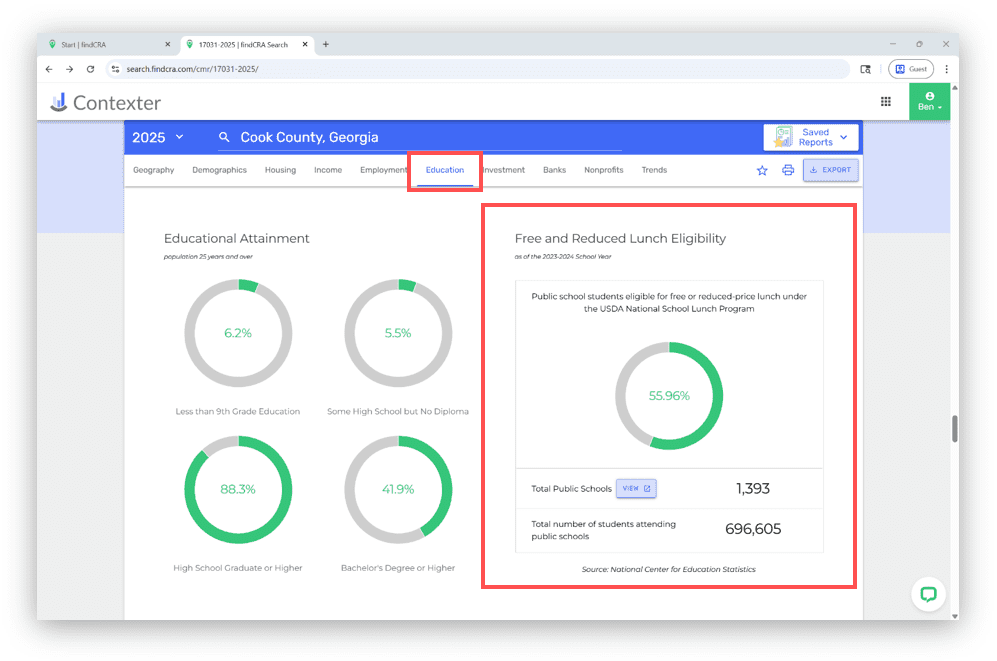Screen dimensions: 997x661
Task: Open new browser tab with plus icon
Action: pyautogui.click(x=326, y=44)
